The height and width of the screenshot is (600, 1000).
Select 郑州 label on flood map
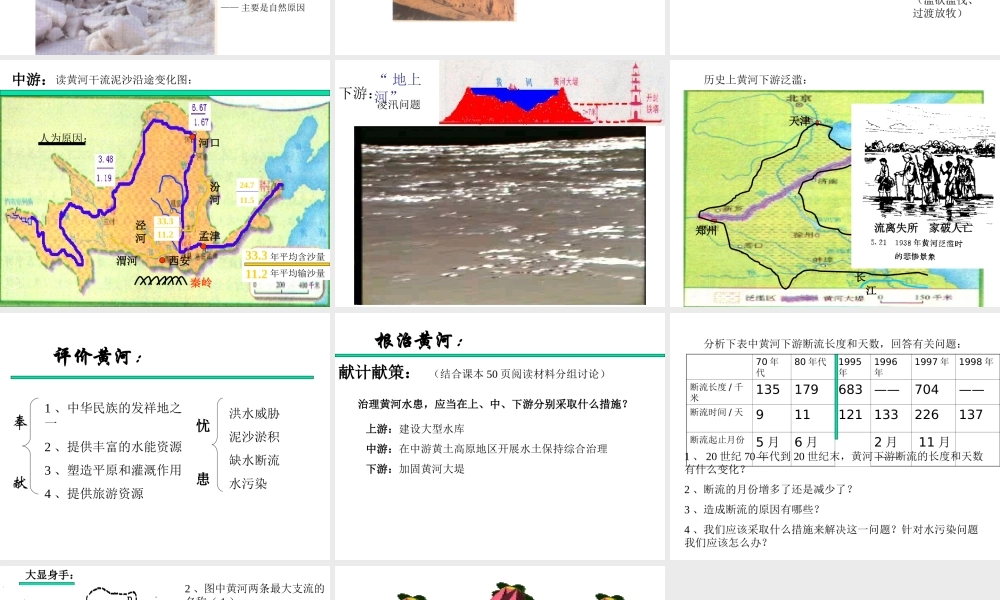(x=707, y=231)
